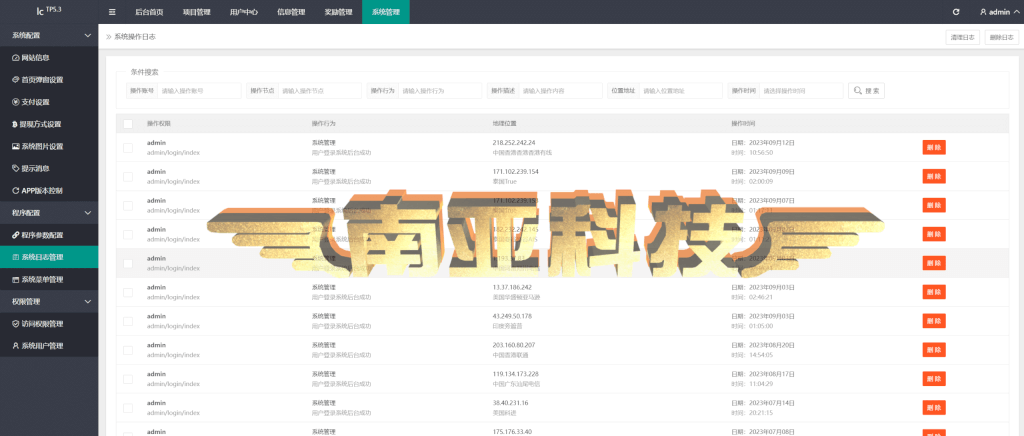Open 系统菜单管理 via its icon
The height and width of the screenshot is (436, 1024).
click(x=16, y=279)
